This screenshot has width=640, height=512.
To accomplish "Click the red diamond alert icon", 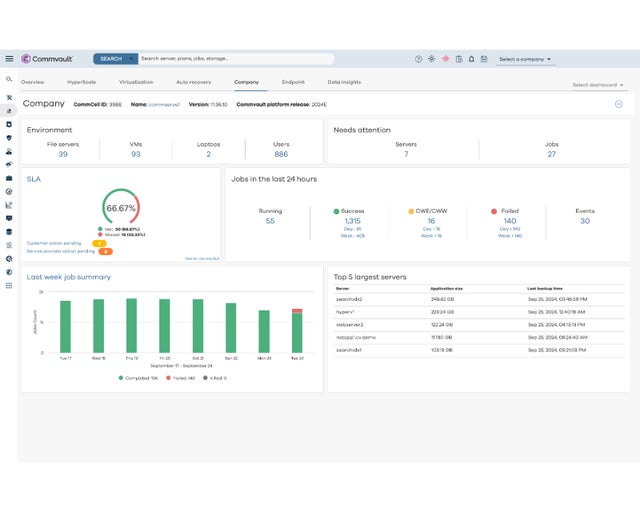I will tap(445, 59).
